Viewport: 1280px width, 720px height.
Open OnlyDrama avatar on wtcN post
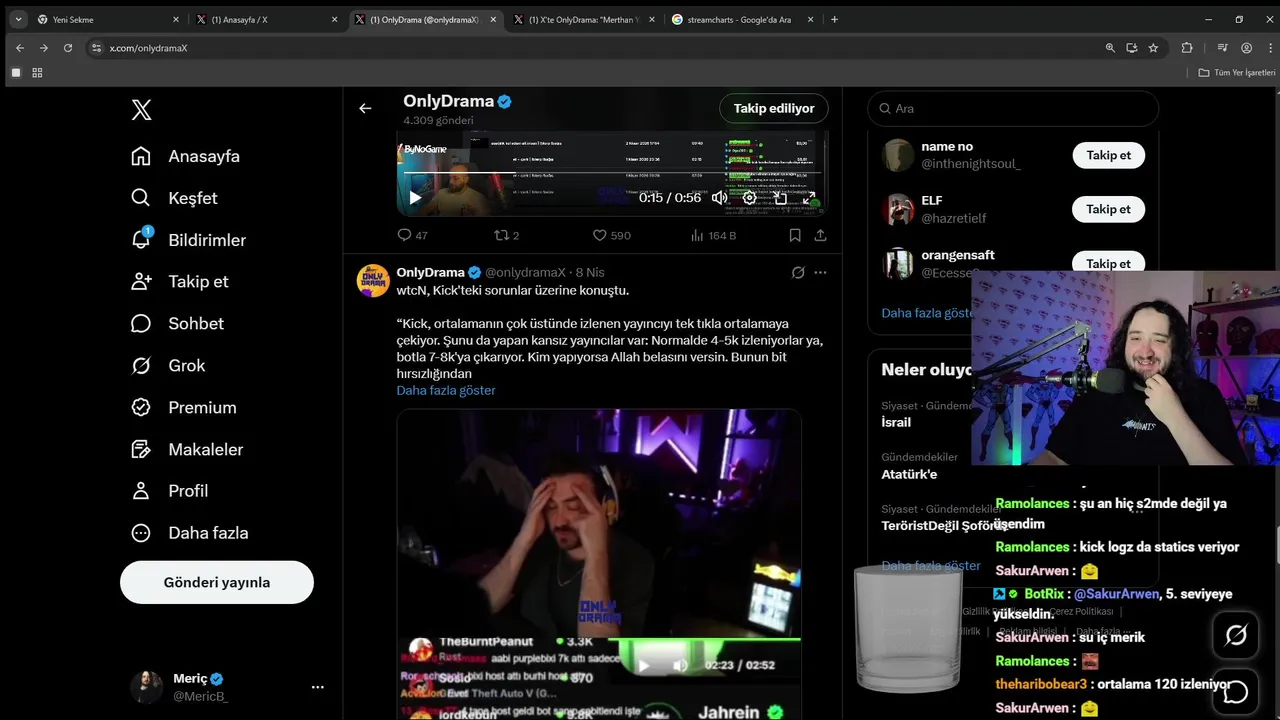[x=373, y=281]
